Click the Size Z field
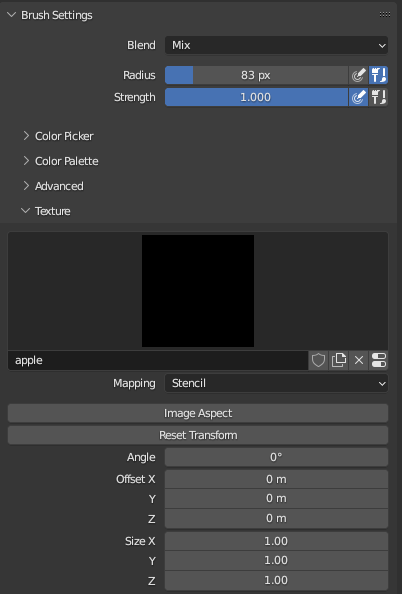The image size is (402, 594). tap(276, 580)
